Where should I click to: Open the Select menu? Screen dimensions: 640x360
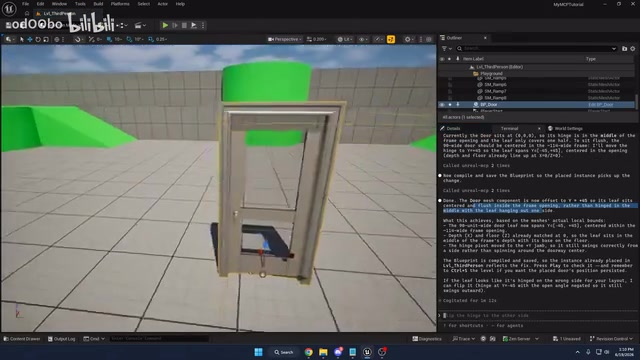tap(144, 4)
